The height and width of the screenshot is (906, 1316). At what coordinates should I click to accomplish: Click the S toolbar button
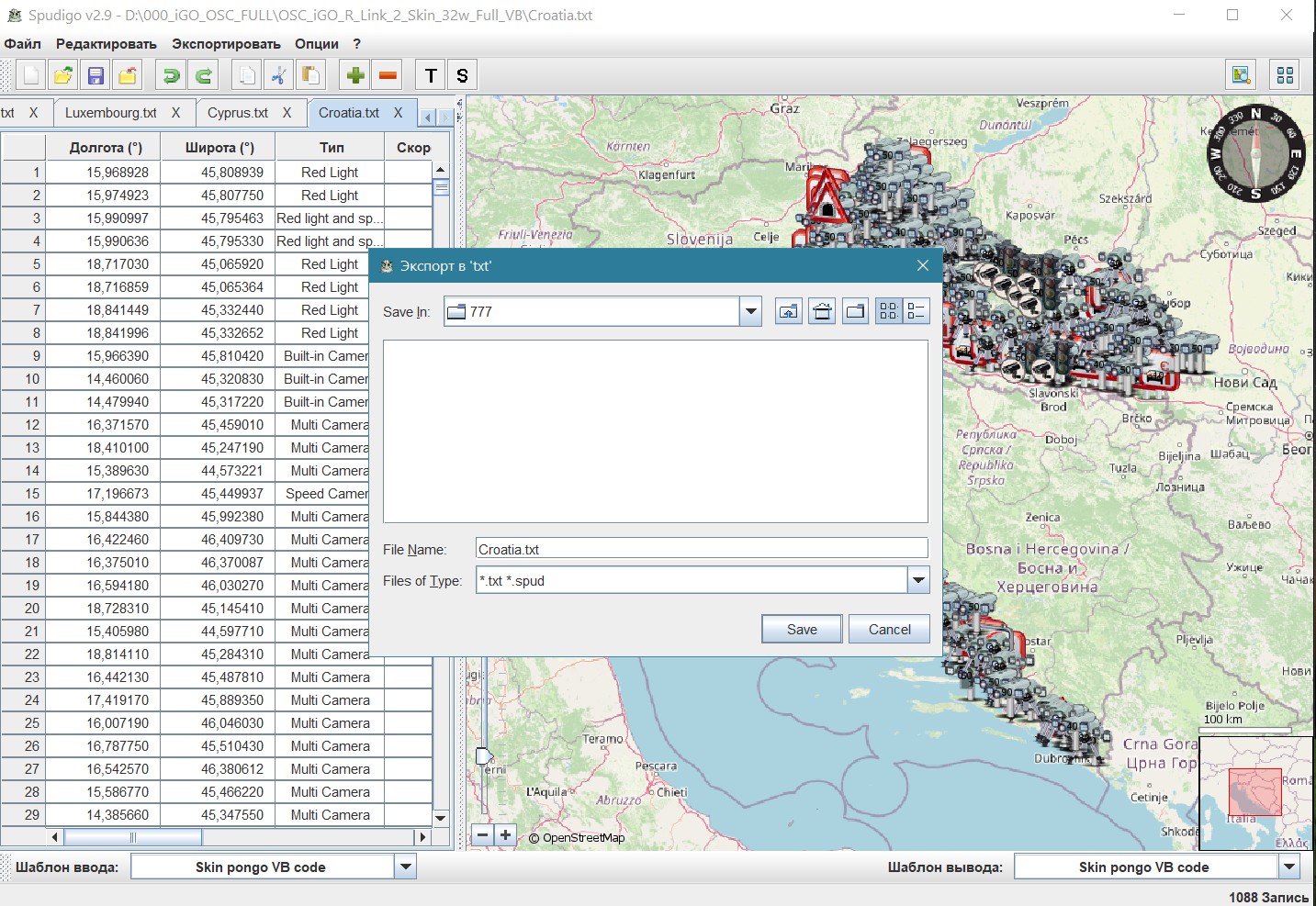(463, 75)
